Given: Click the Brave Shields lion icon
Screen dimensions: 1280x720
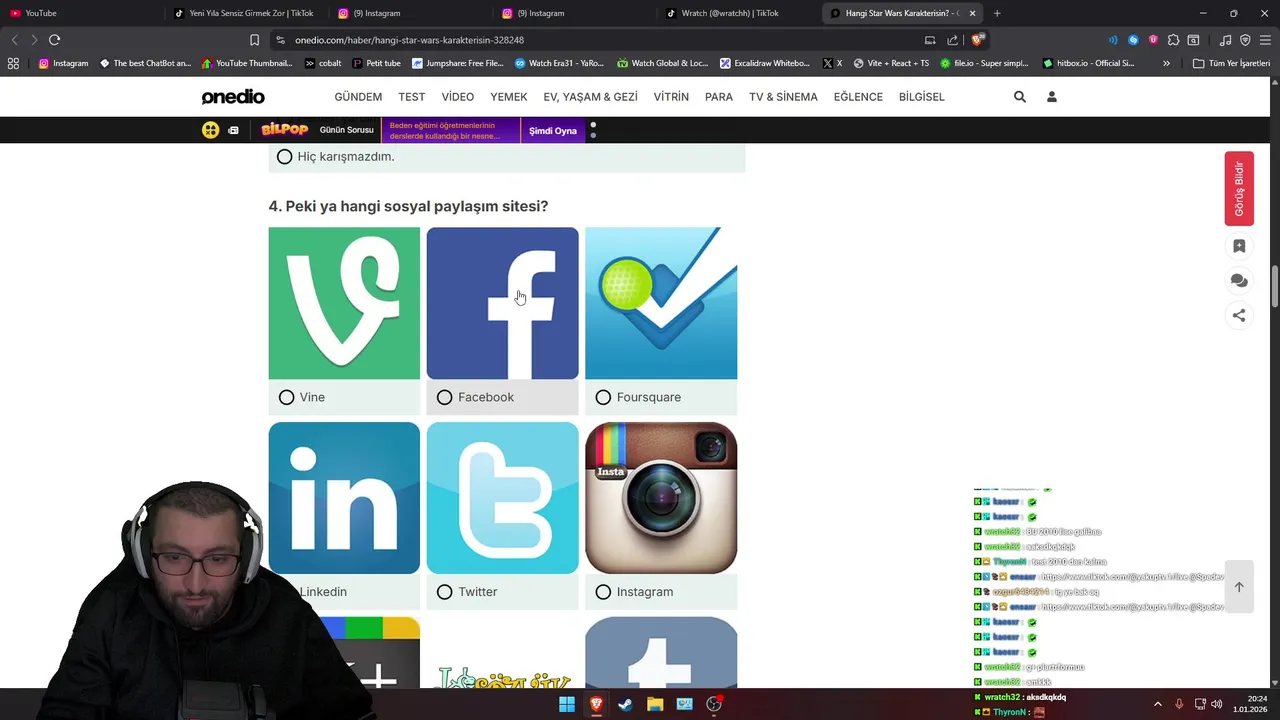Looking at the screenshot, I should click(977, 40).
